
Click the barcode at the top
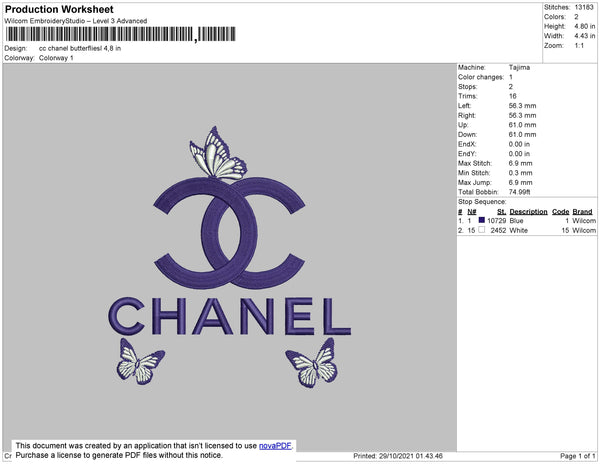click(121, 34)
